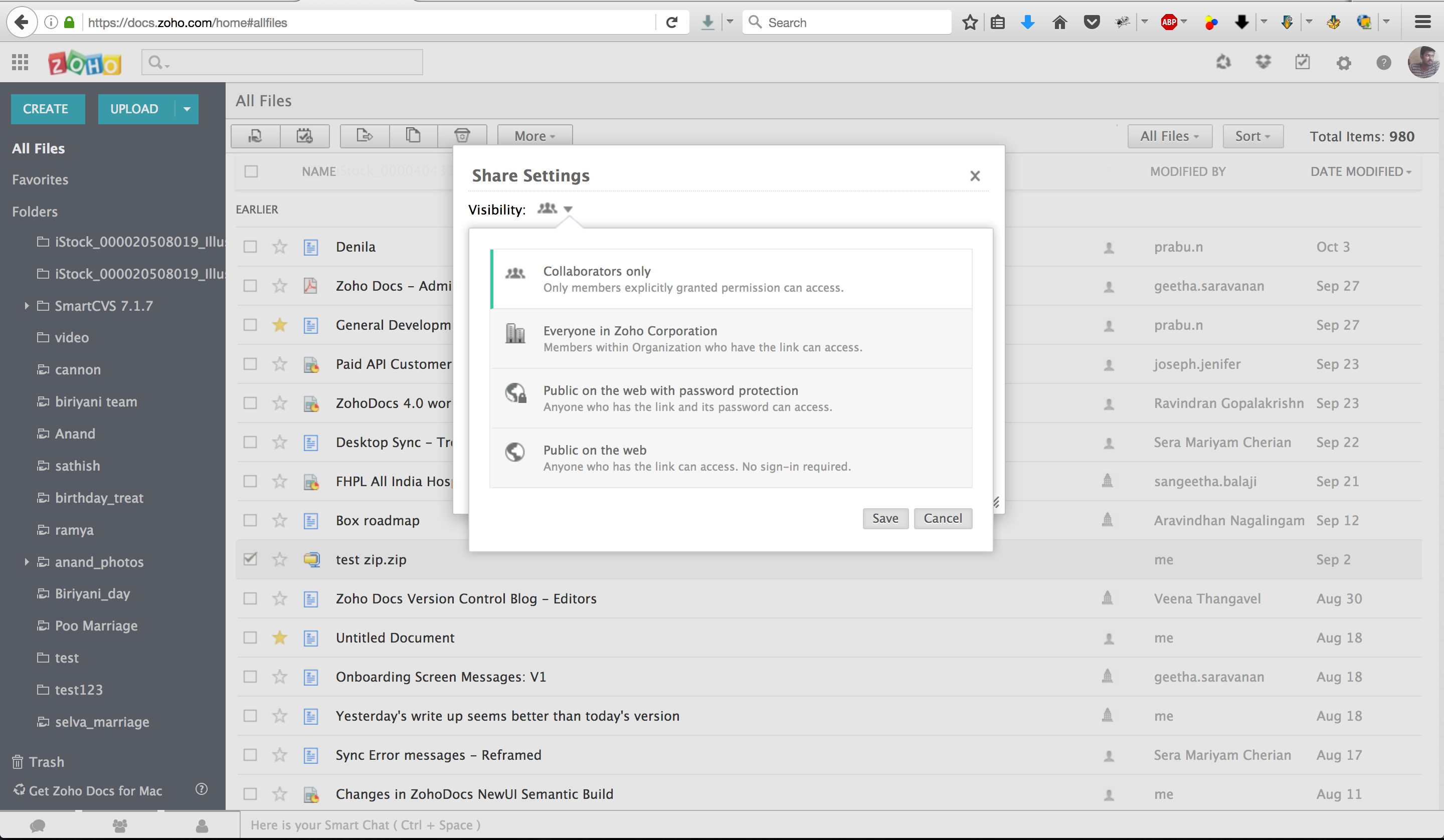Click the Zoho Docs search field
Screen dimensions: 1444x840
[x=286, y=62]
